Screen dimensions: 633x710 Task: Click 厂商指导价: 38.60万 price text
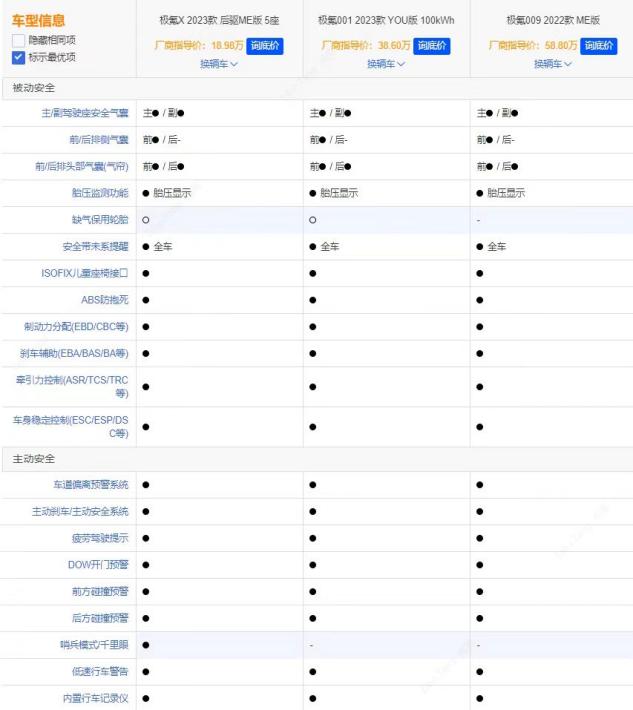click(366, 46)
